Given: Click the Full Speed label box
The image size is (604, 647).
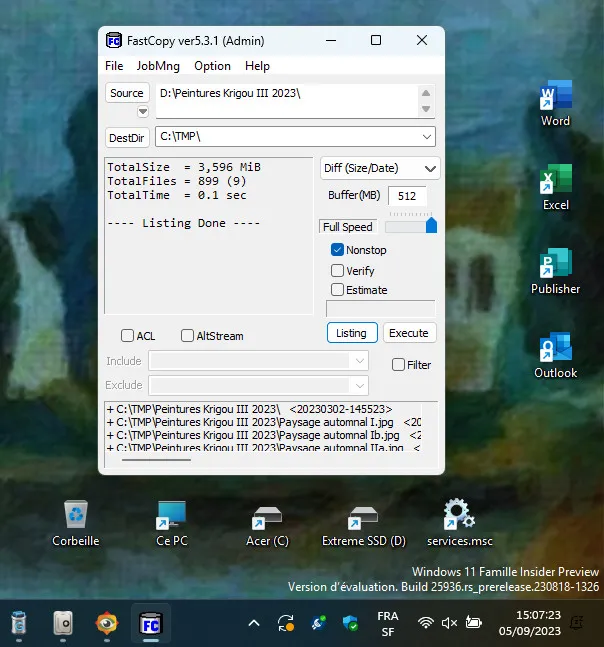Looking at the screenshot, I should (x=348, y=227).
